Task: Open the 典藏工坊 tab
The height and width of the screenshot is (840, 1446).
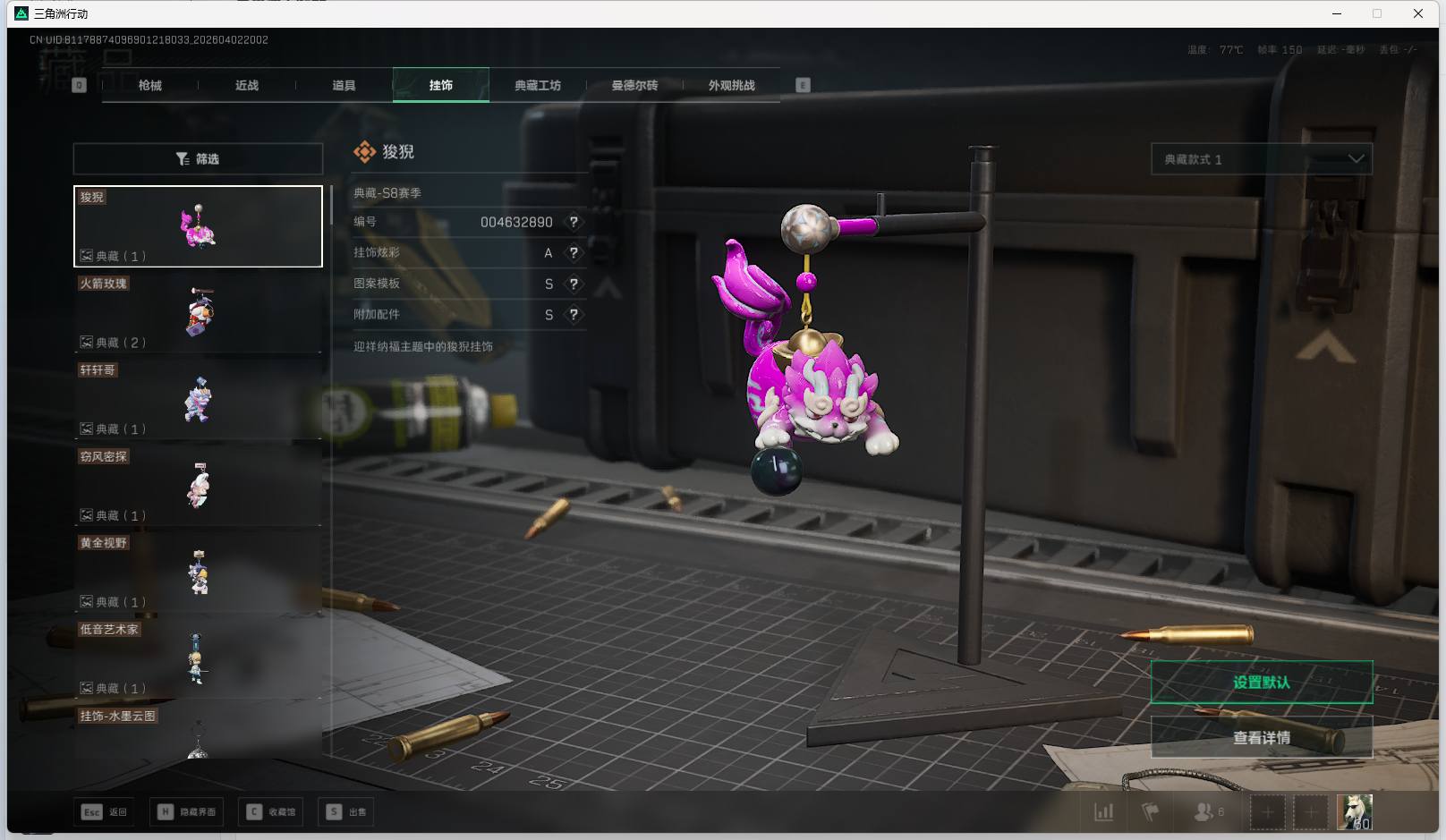Action: [538, 86]
